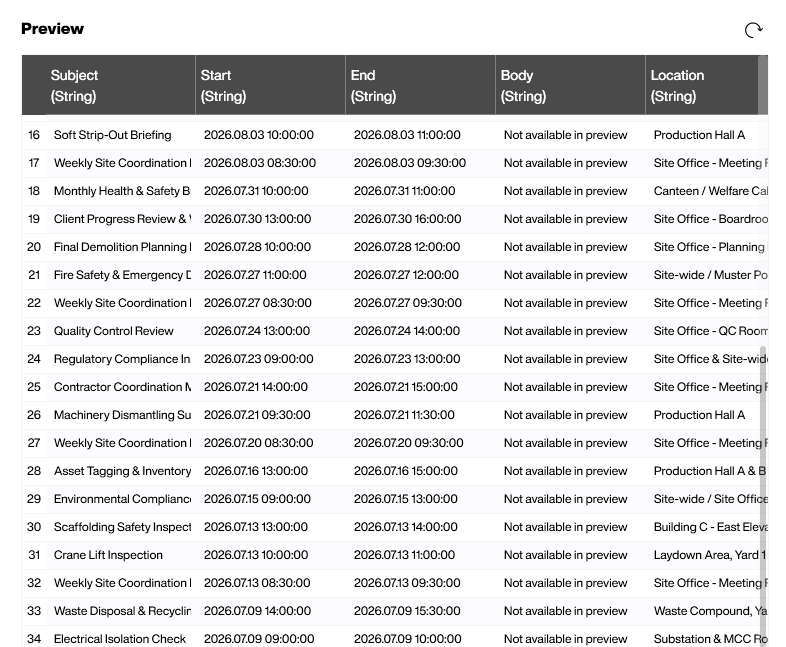Click end value '2026.07.24 14:00:00'
The image size is (786, 647).
407,331
